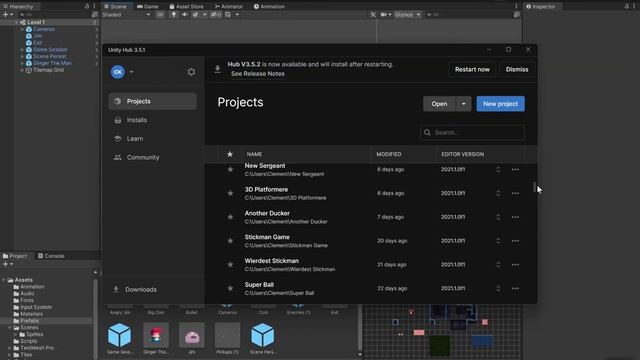Screen dimensions: 640x360
Task: Open more options for New Sergeant
Action: (x=515, y=169)
